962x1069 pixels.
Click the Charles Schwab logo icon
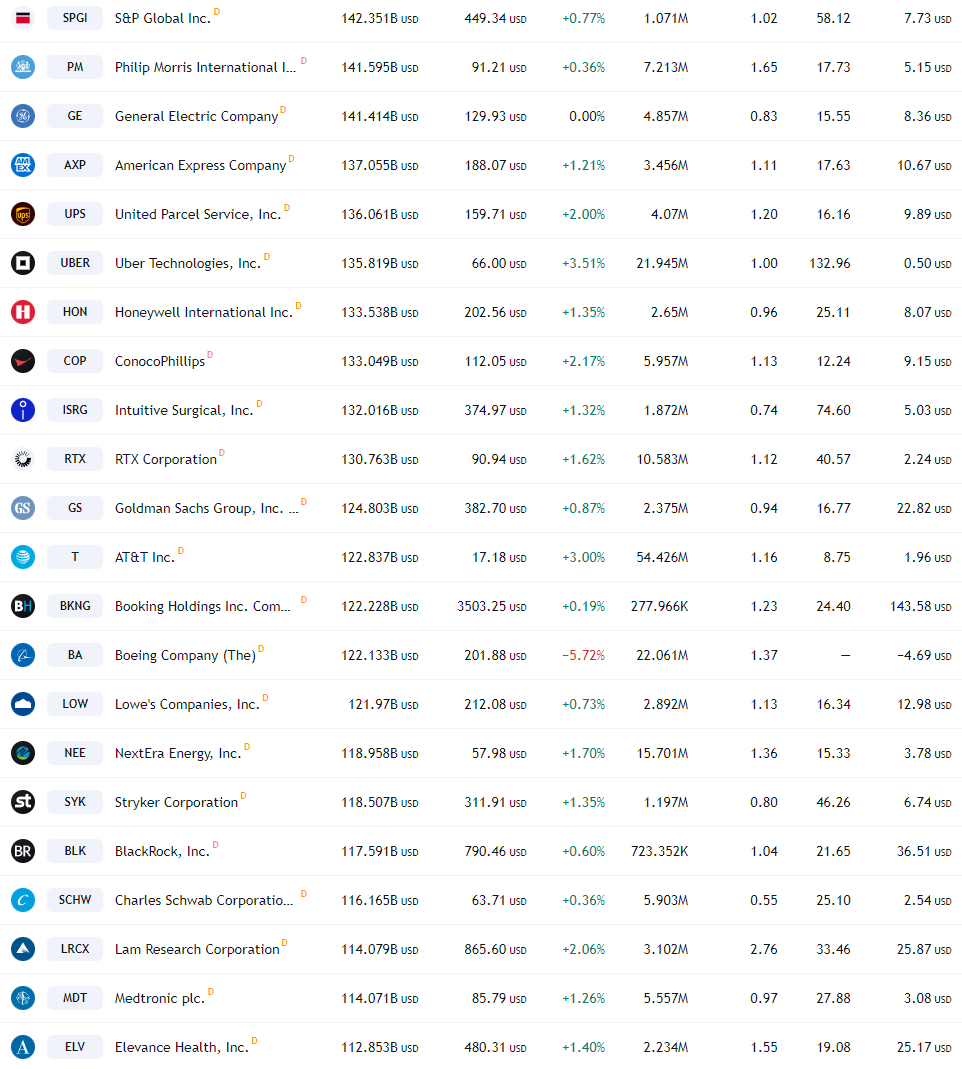[23, 900]
